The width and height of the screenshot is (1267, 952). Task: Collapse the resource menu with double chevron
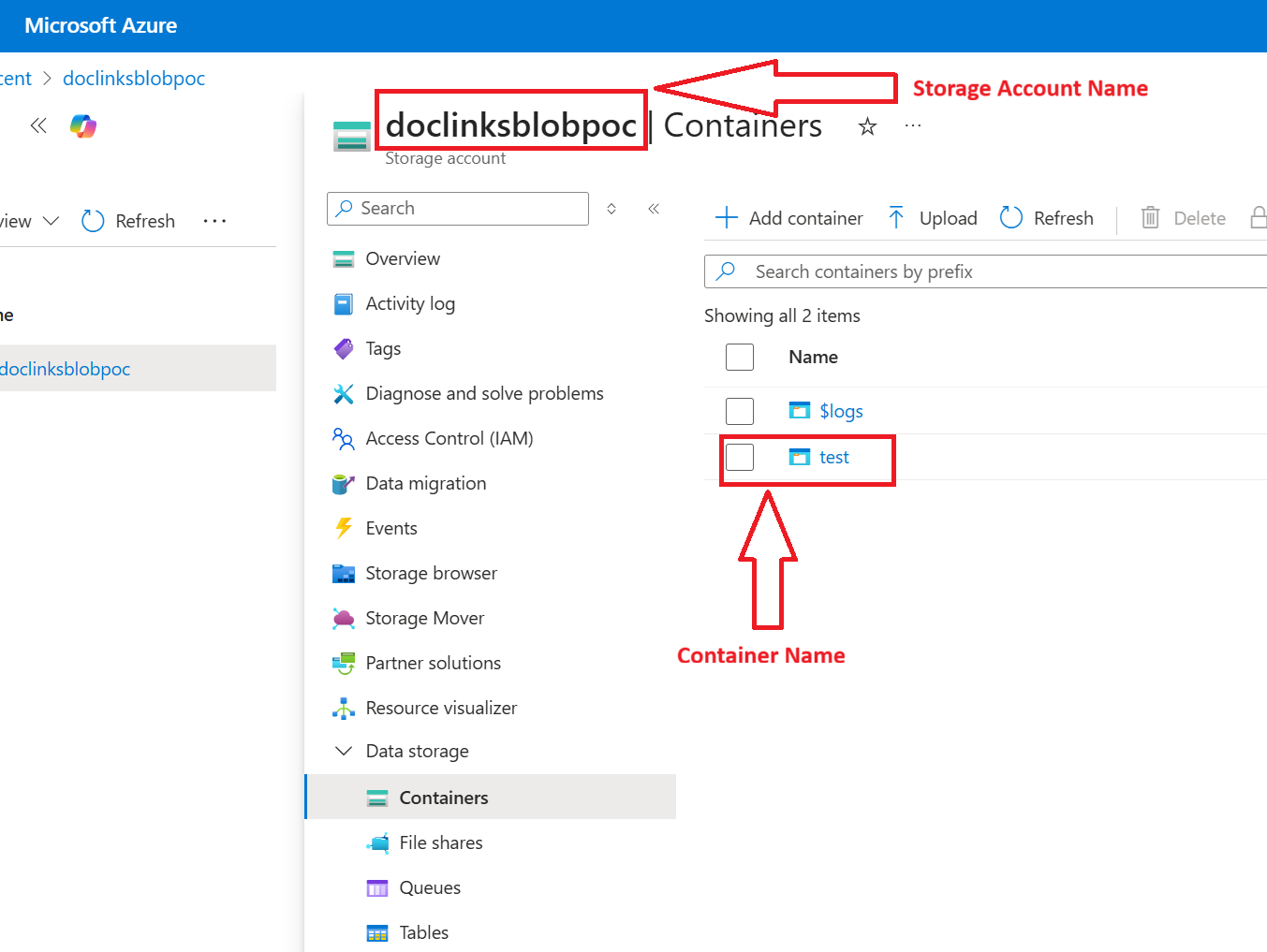point(654,209)
